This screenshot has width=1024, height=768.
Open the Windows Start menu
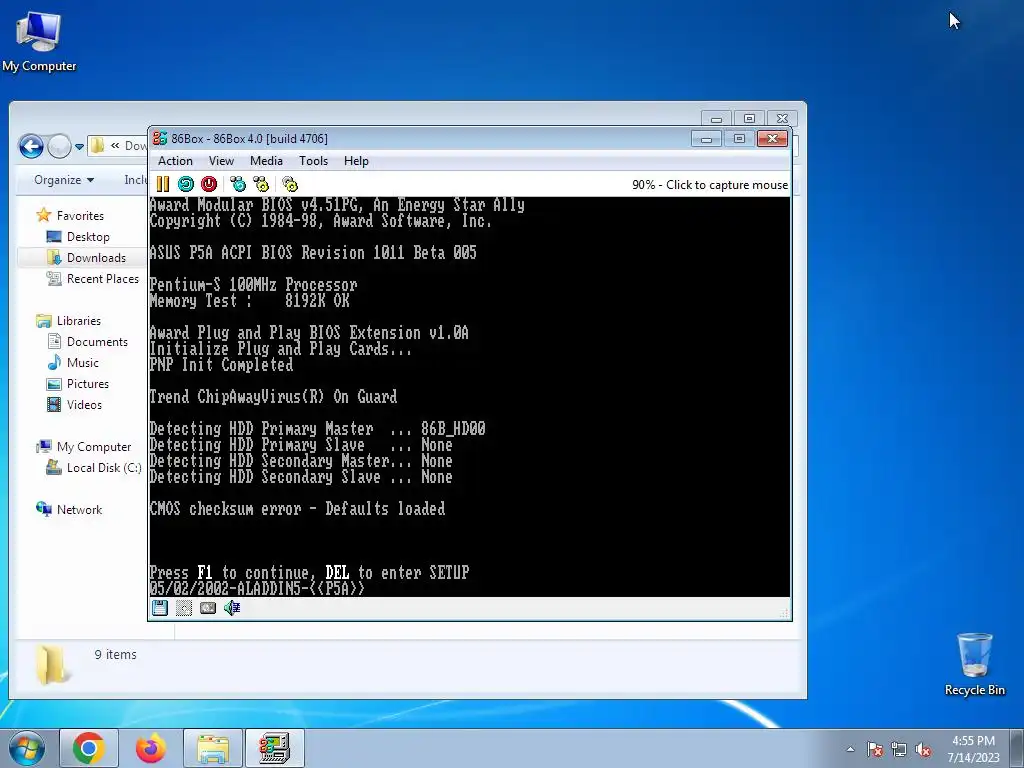click(x=27, y=748)
